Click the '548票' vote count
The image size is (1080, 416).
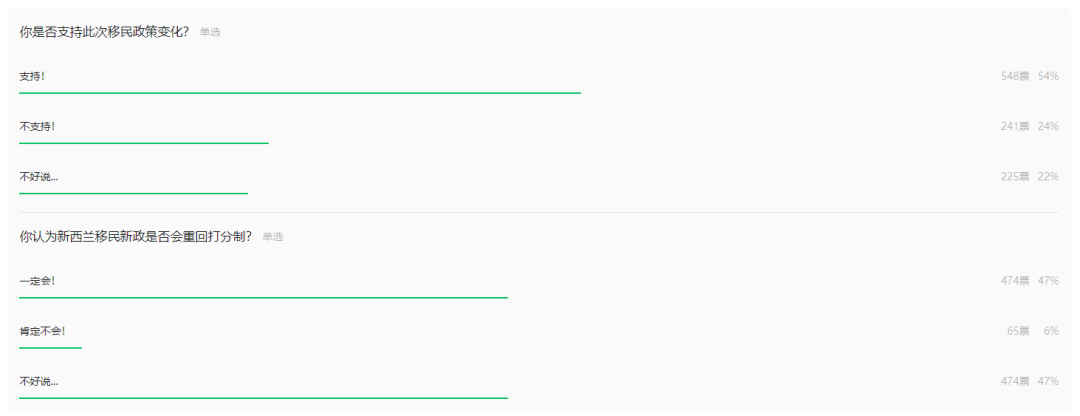coord(1015,76)
